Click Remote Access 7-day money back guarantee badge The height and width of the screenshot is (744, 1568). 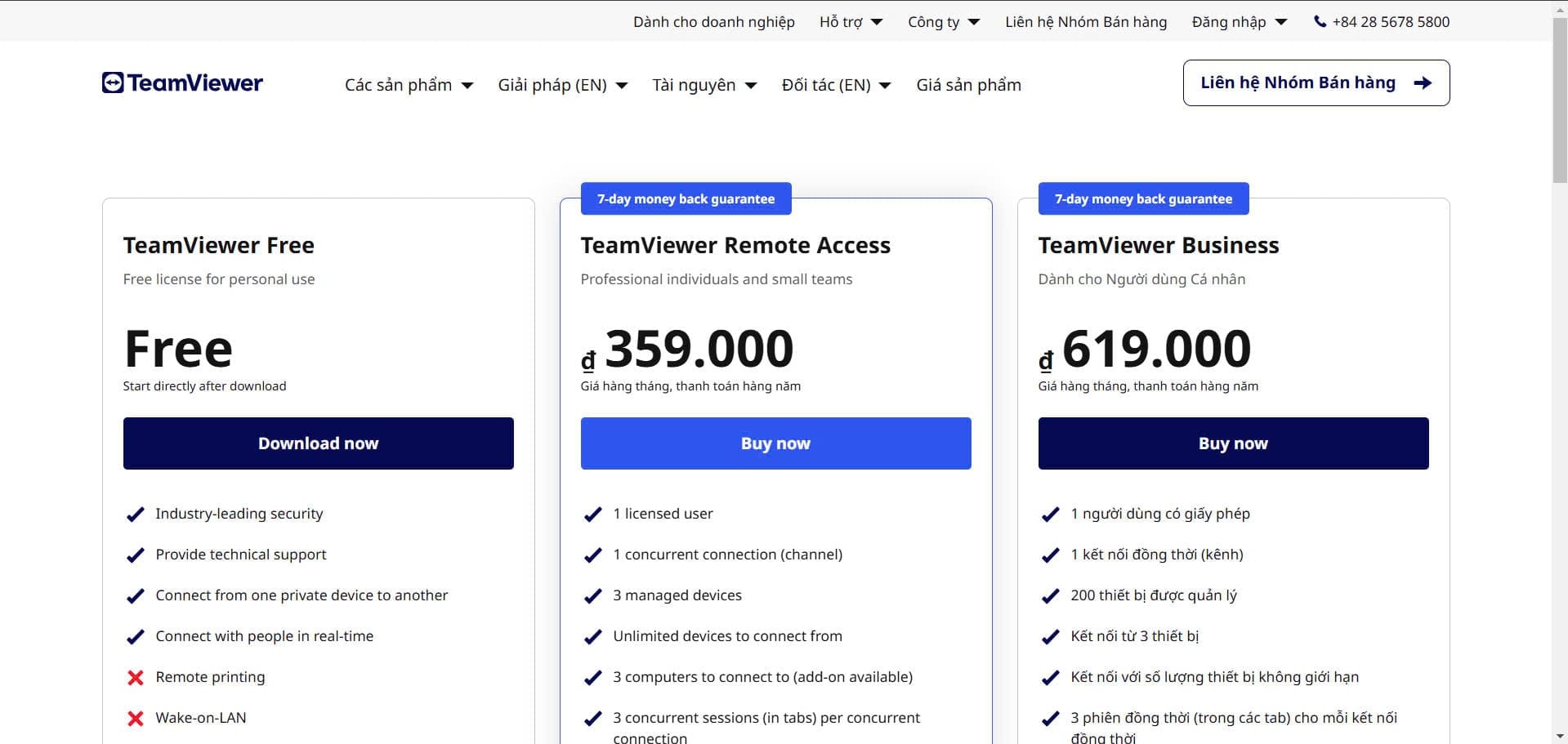click(x=686, y=198)
